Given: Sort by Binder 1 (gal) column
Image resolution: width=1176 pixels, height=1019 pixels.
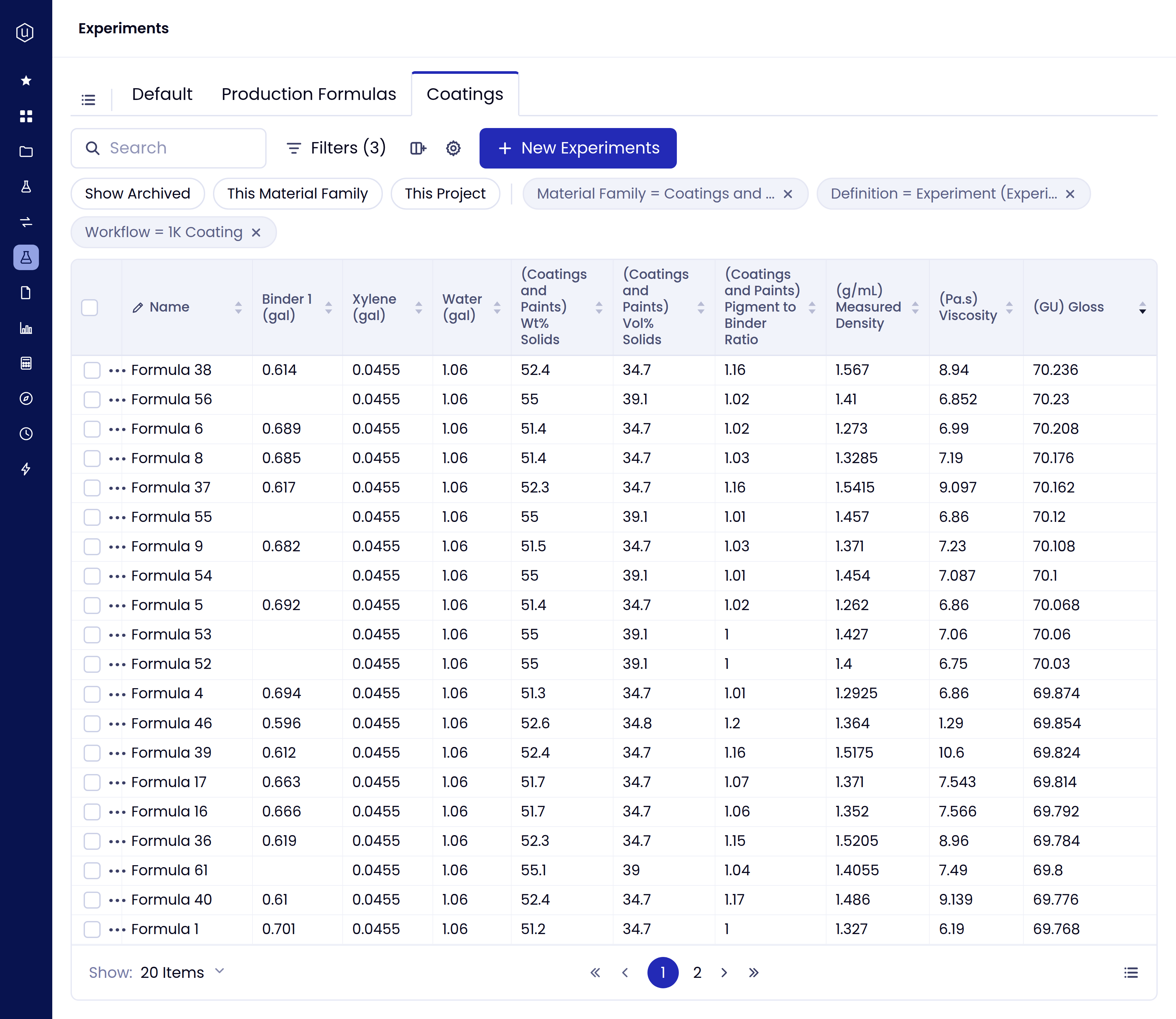Looking at the screenshot, I should (329, 308).
